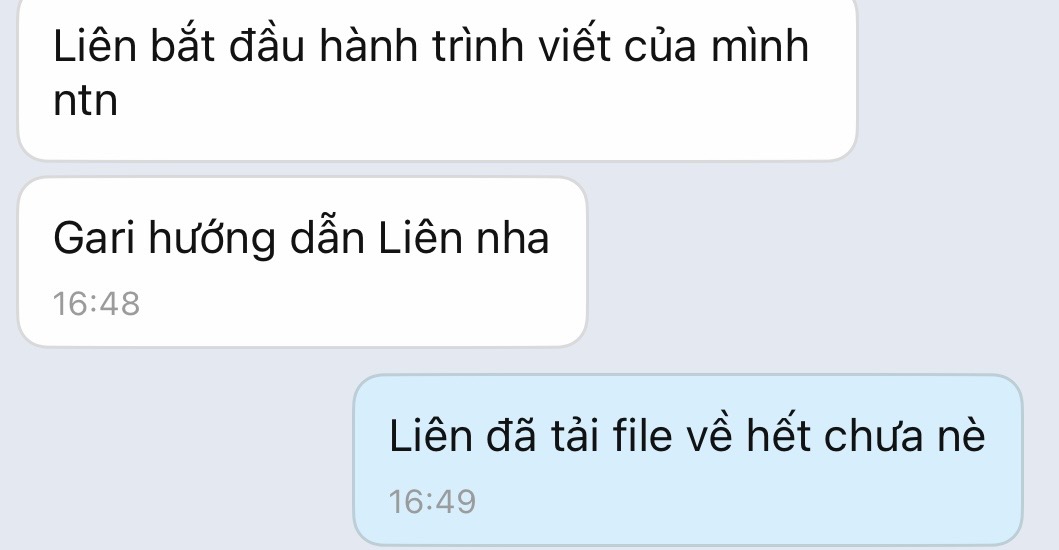The height and width of the screenshot is (550, 1059).
Task: Click the word 'nha' ending the second message
Action: 513,239
